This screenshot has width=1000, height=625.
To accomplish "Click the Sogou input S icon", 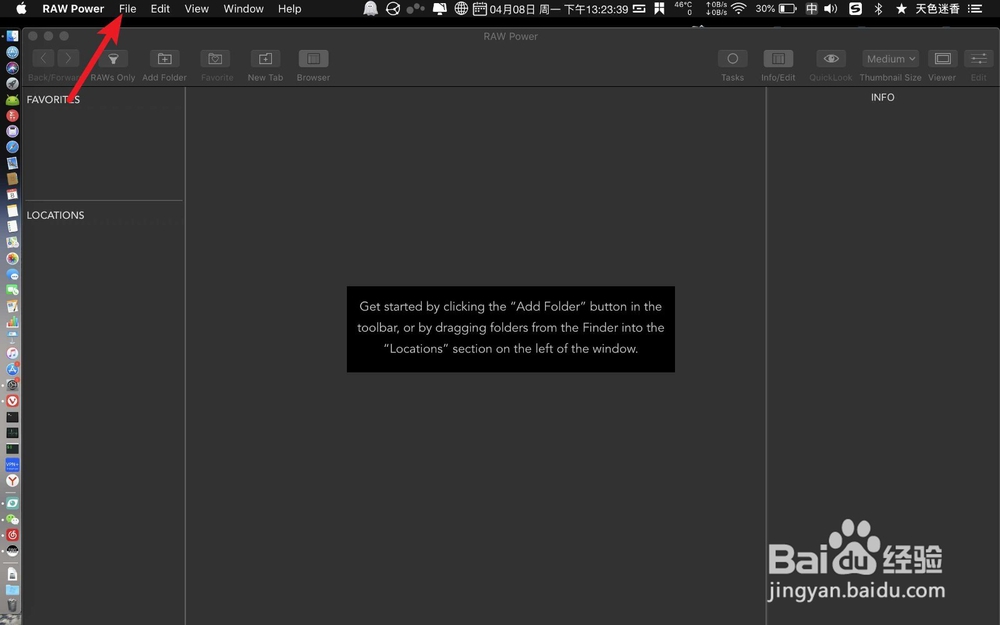I will coord(855,8).
